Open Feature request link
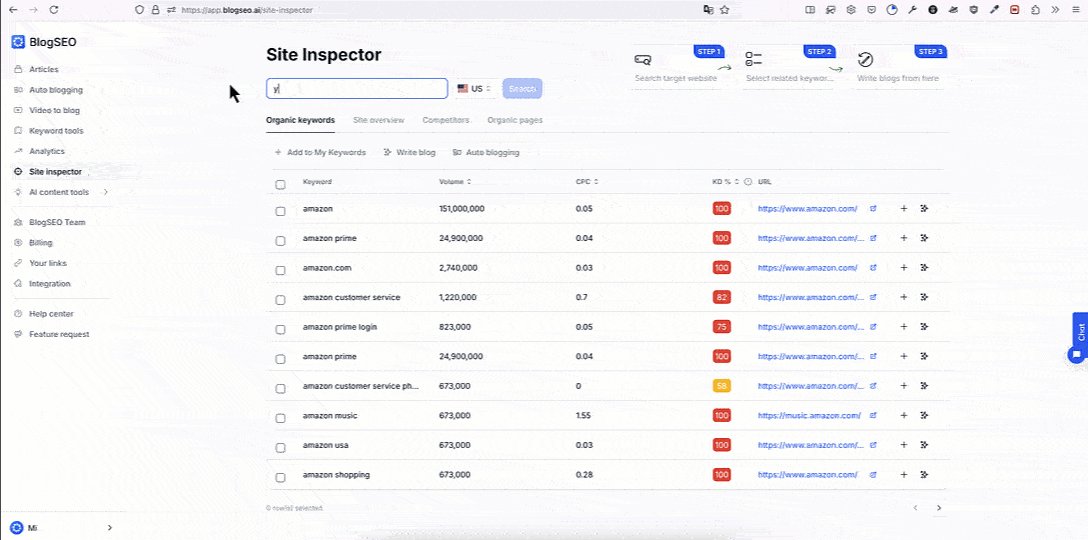The image size is (1088, 540). pyautogui.click(x=59, y=334)
